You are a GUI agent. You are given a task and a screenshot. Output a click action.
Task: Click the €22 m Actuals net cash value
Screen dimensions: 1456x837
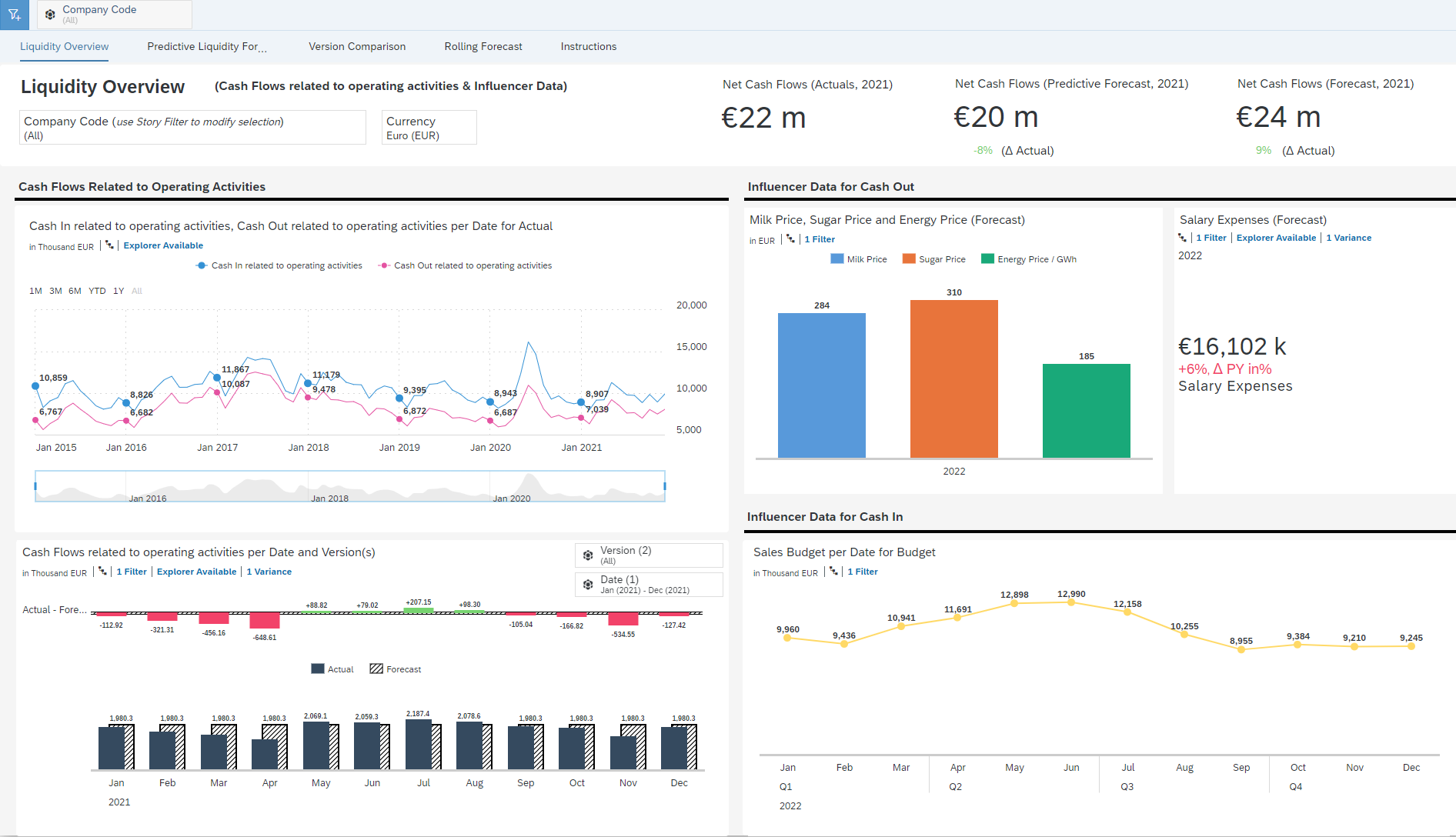click(x=763, y=118)
